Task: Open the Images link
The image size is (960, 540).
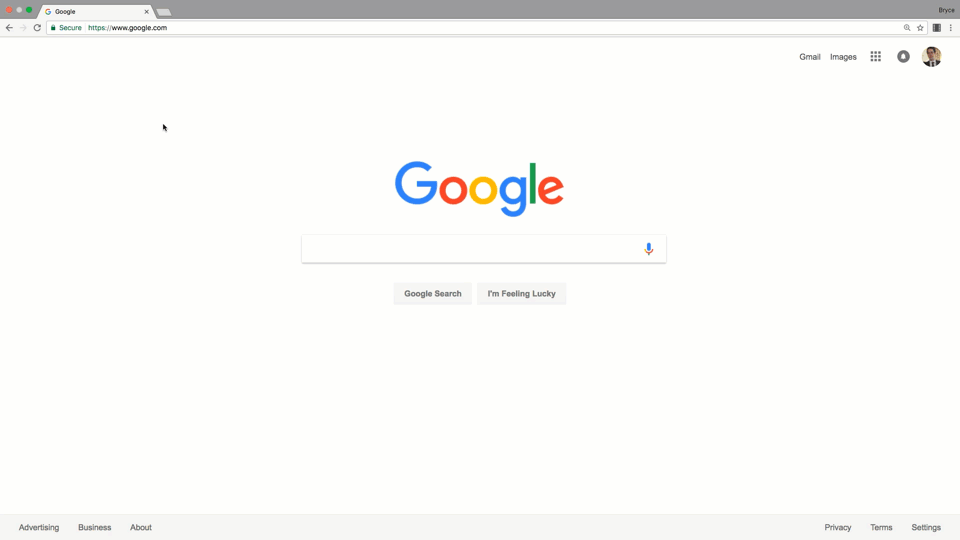Action: point(843,57)
